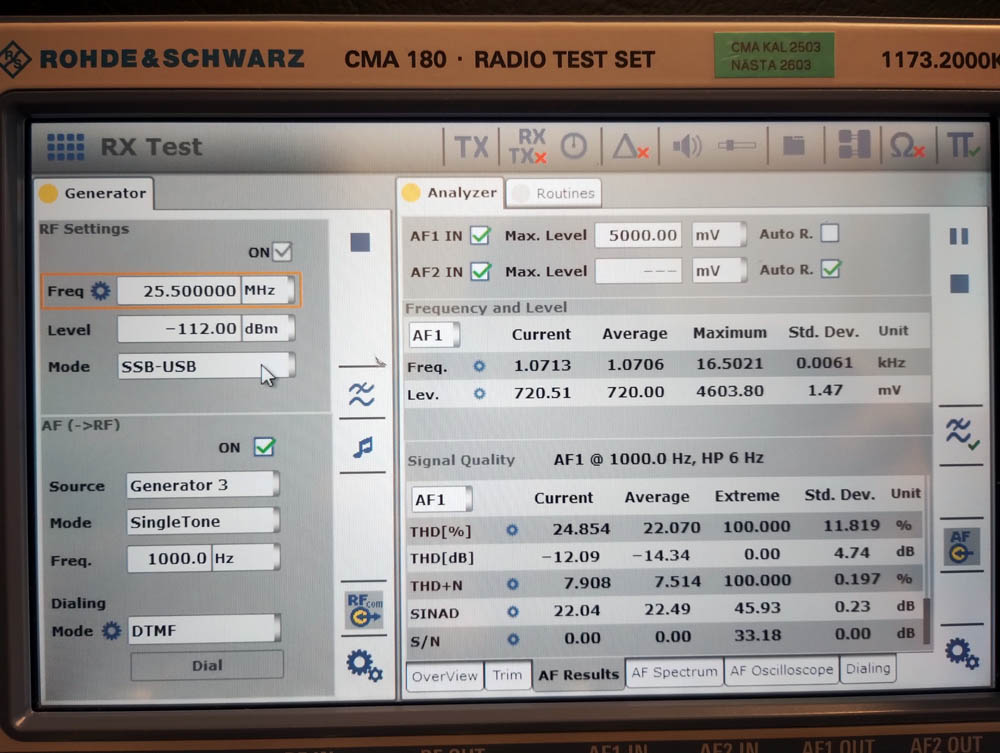The width and height of the screenshot is (1000, 753).
Task: Switch to the AF Spectrum tab
Action: click(x=674, y=672)
